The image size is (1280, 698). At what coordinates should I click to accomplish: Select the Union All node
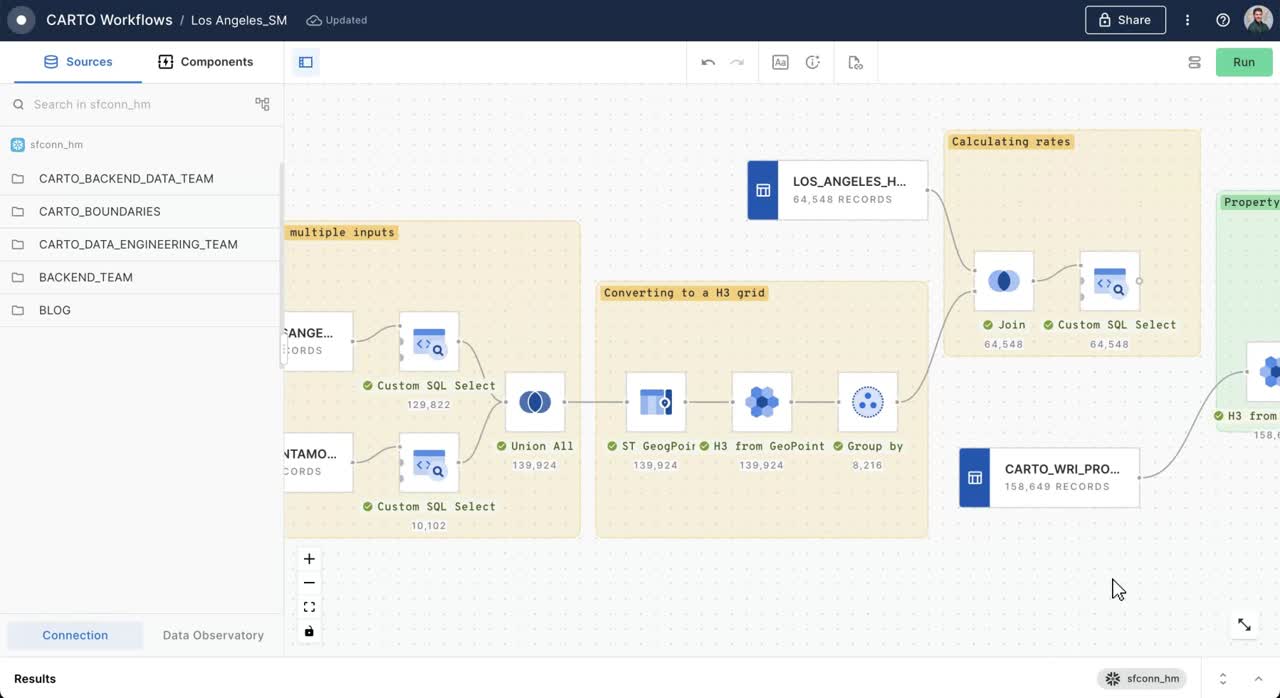point(535,401)
